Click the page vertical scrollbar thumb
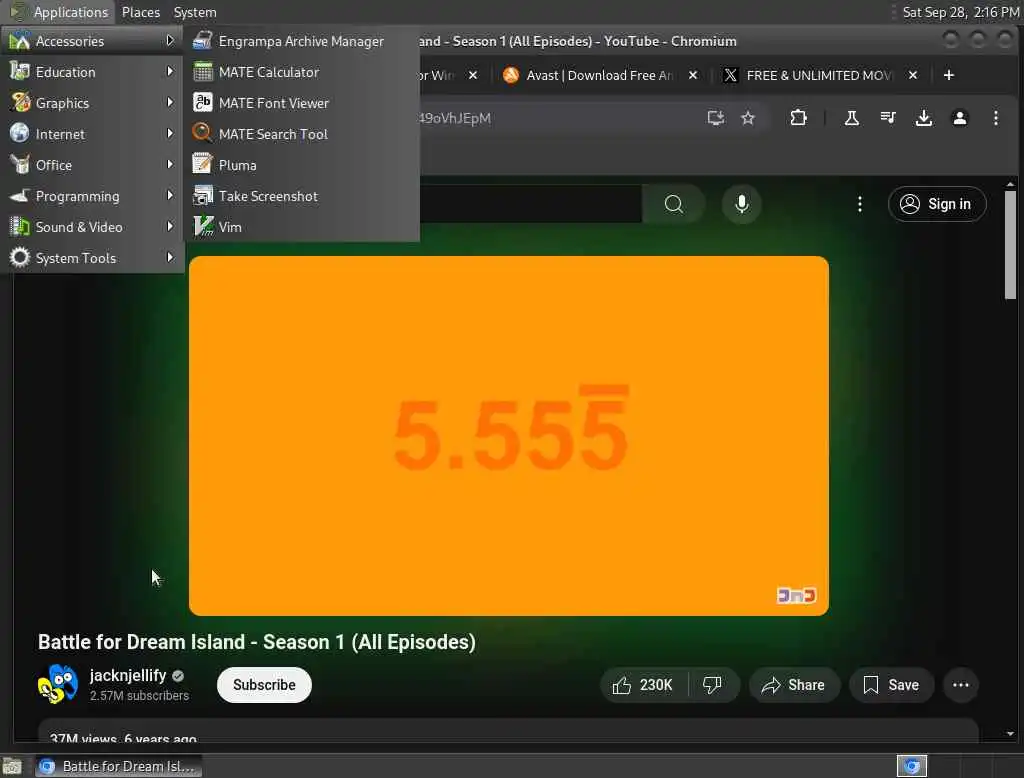Image resolution: width=1024 pixels, height=778 pixels. pos(1010,244)
